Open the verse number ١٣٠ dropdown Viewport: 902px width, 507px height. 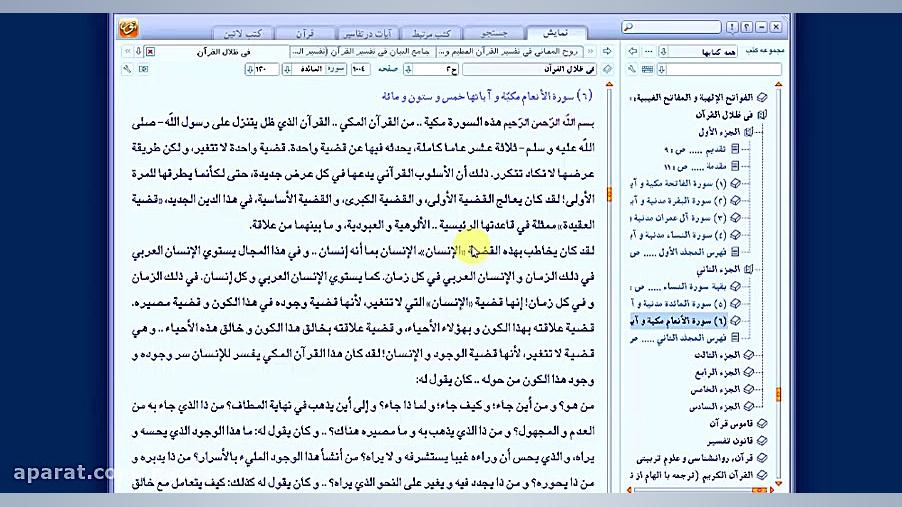250,69
